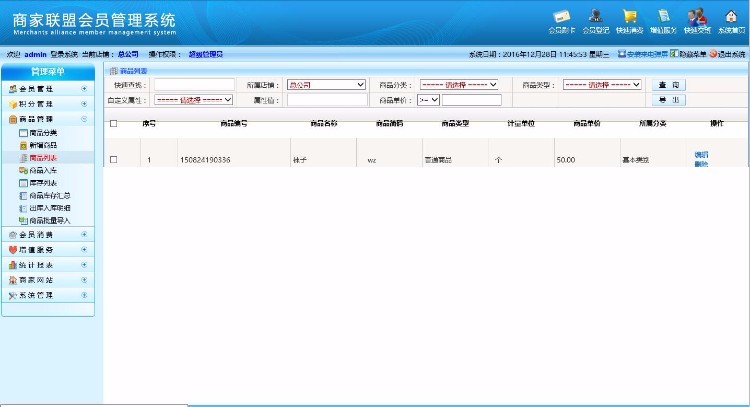This screenshot has width=750, height=407.
Task: Tick the checkbox for row 150824190336
Action: pos(113,159)
